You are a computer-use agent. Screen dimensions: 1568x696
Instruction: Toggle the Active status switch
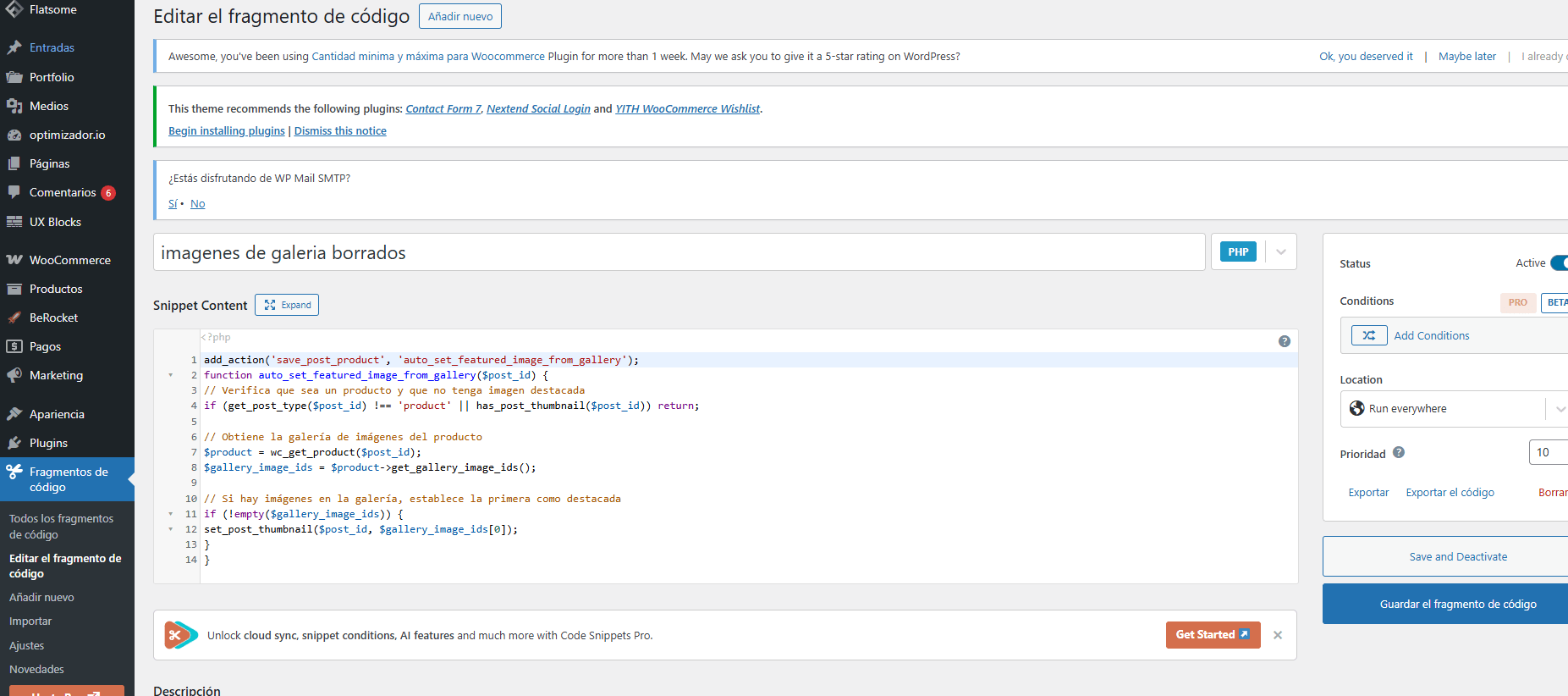1558,263
